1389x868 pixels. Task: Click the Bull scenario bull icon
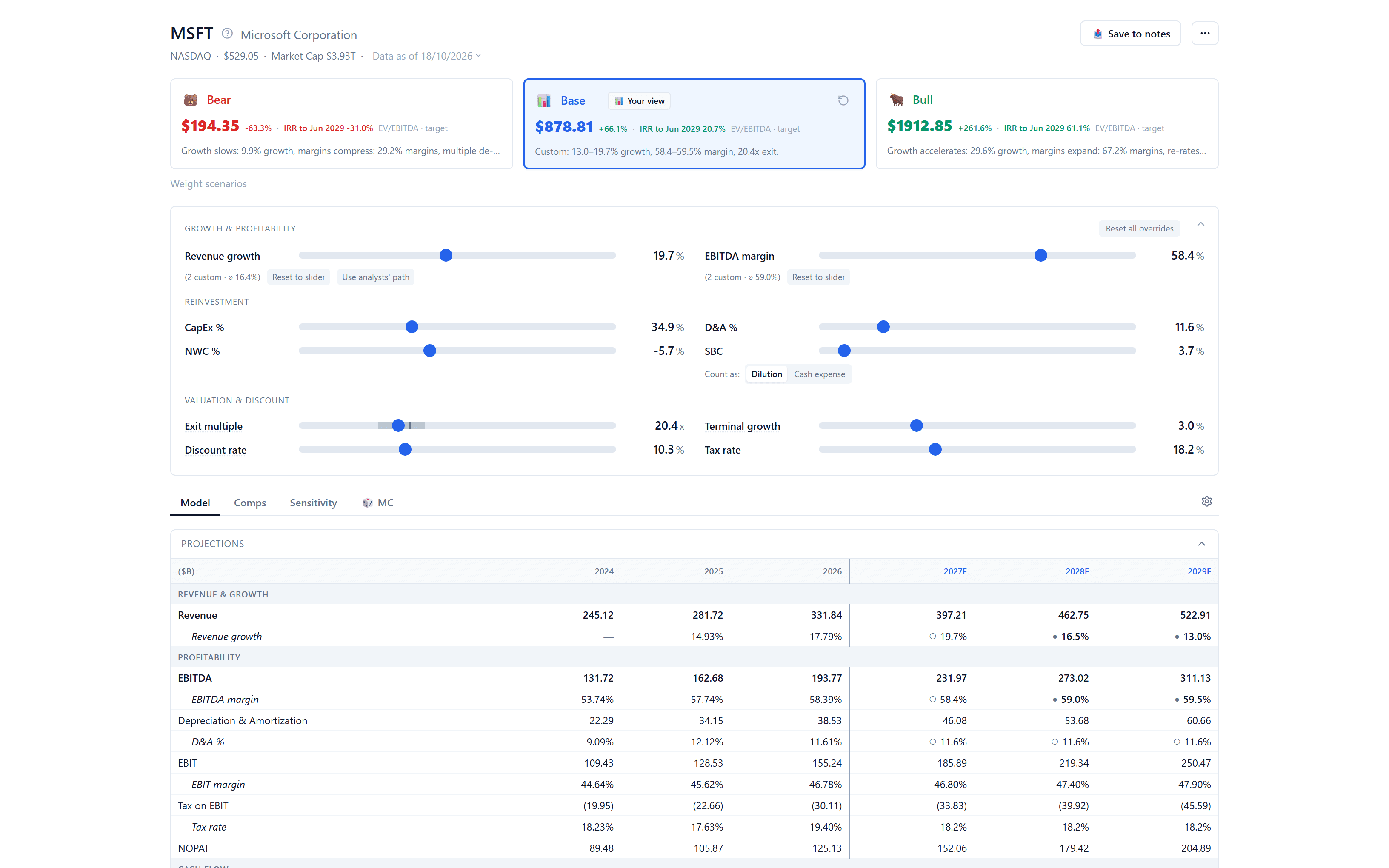(897, 100)
